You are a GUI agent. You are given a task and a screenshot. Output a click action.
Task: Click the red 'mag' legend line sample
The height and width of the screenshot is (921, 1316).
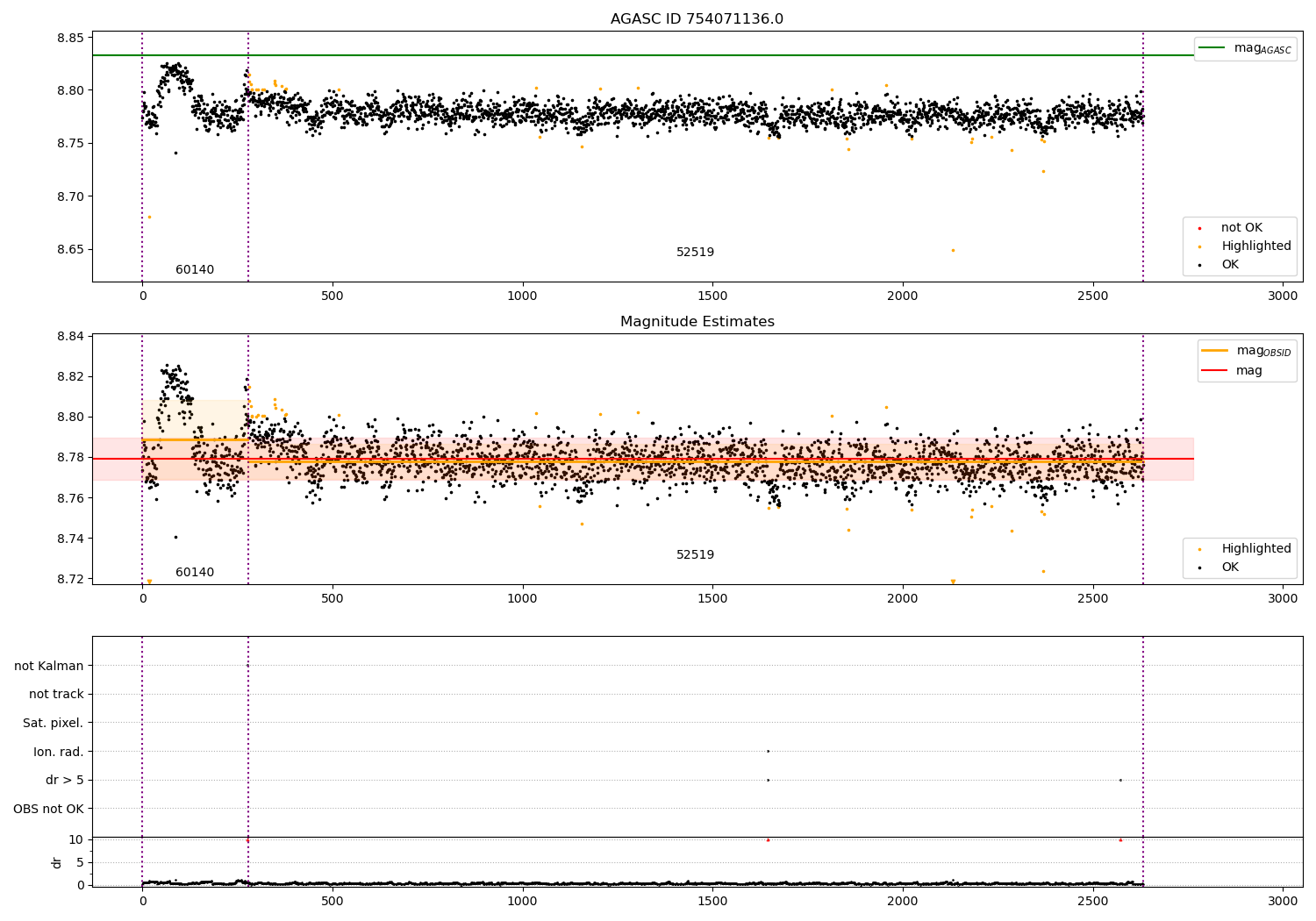point(1214,371)
